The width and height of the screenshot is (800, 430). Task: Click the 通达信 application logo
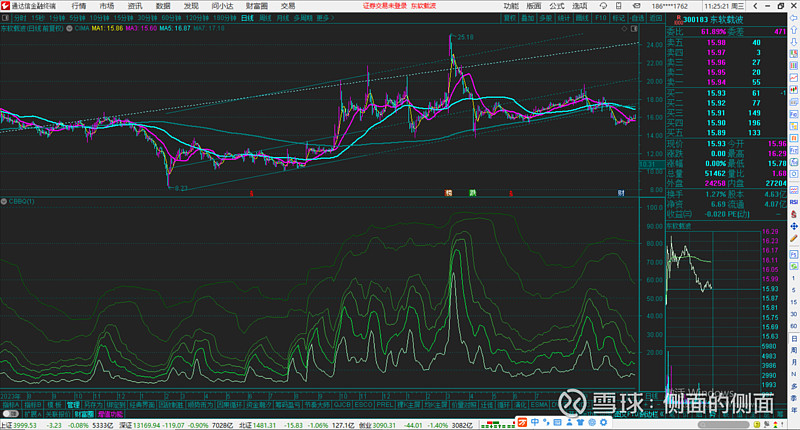[5, 6]
